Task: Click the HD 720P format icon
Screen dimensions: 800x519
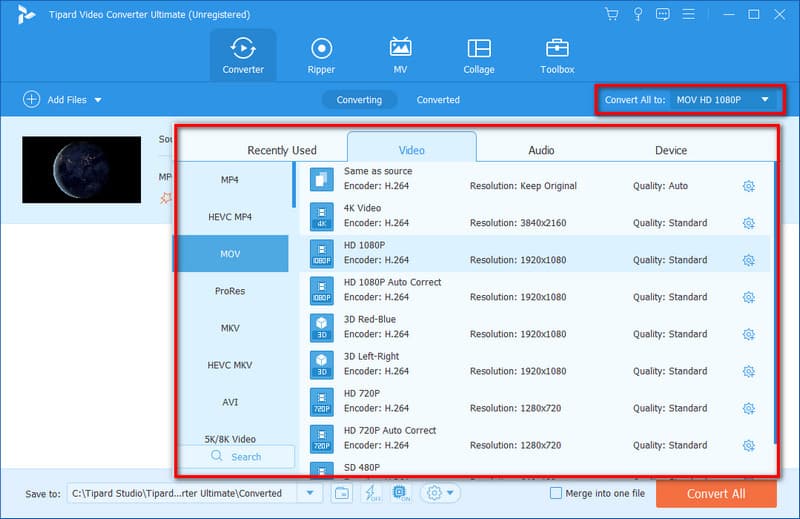Action: 321,402
